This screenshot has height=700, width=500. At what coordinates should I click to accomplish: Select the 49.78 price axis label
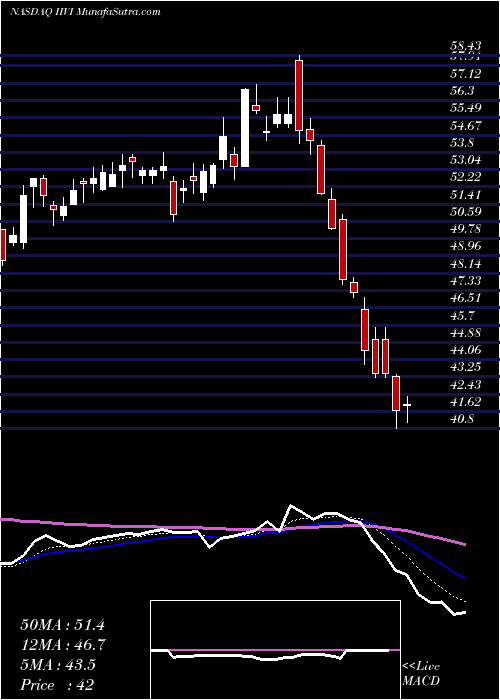(x=465, y=229)
